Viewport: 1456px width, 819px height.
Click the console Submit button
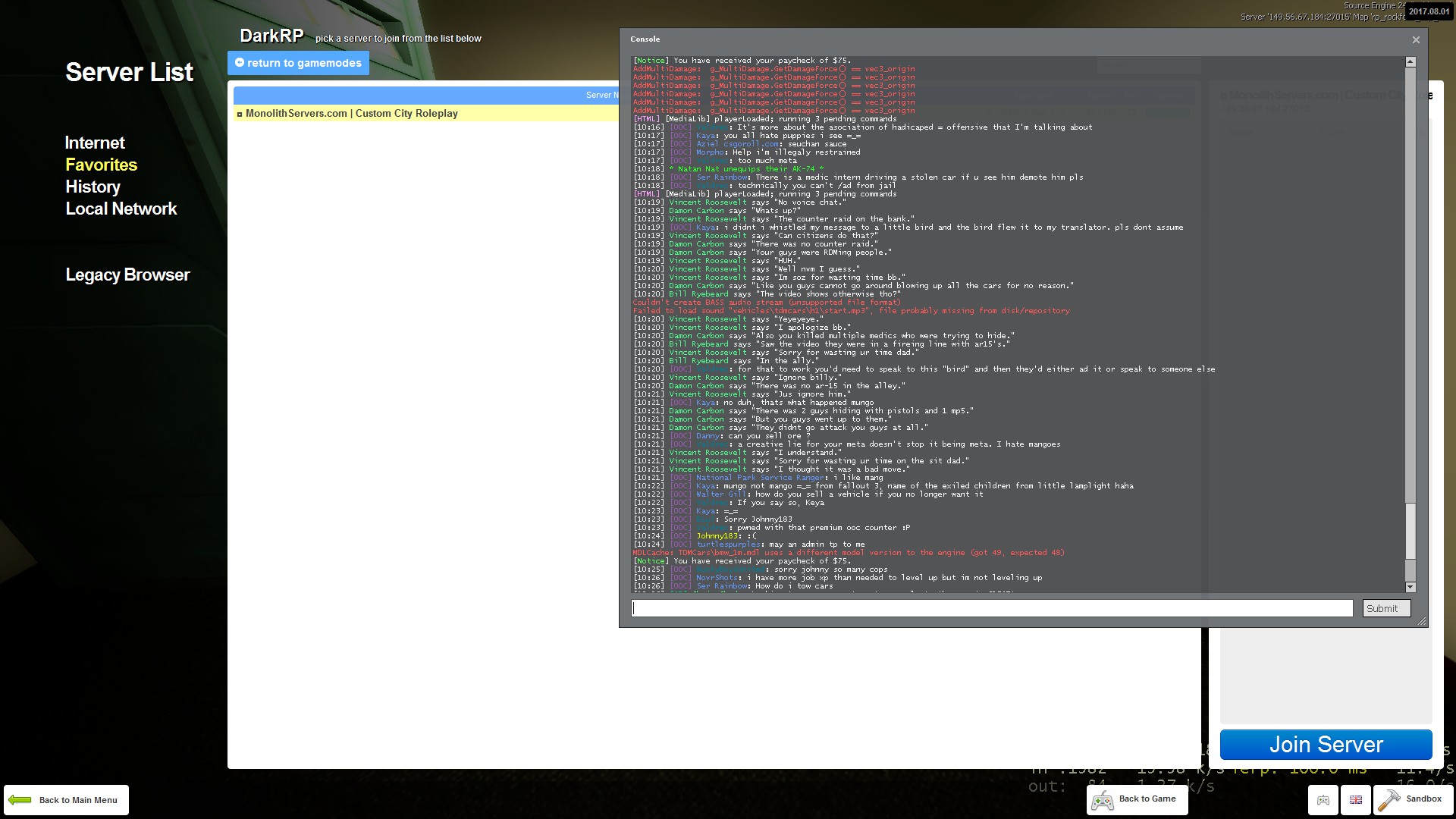[1385, 608]
